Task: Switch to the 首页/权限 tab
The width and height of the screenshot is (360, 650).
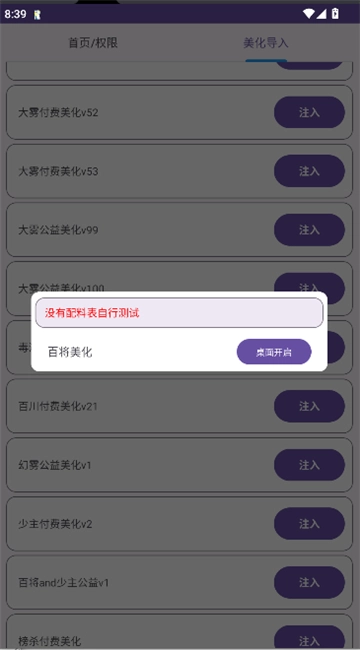Action: coord(93,43)
